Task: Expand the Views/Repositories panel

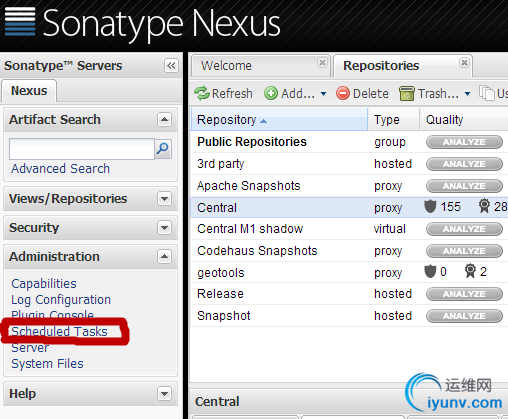Action: (164, 199)
